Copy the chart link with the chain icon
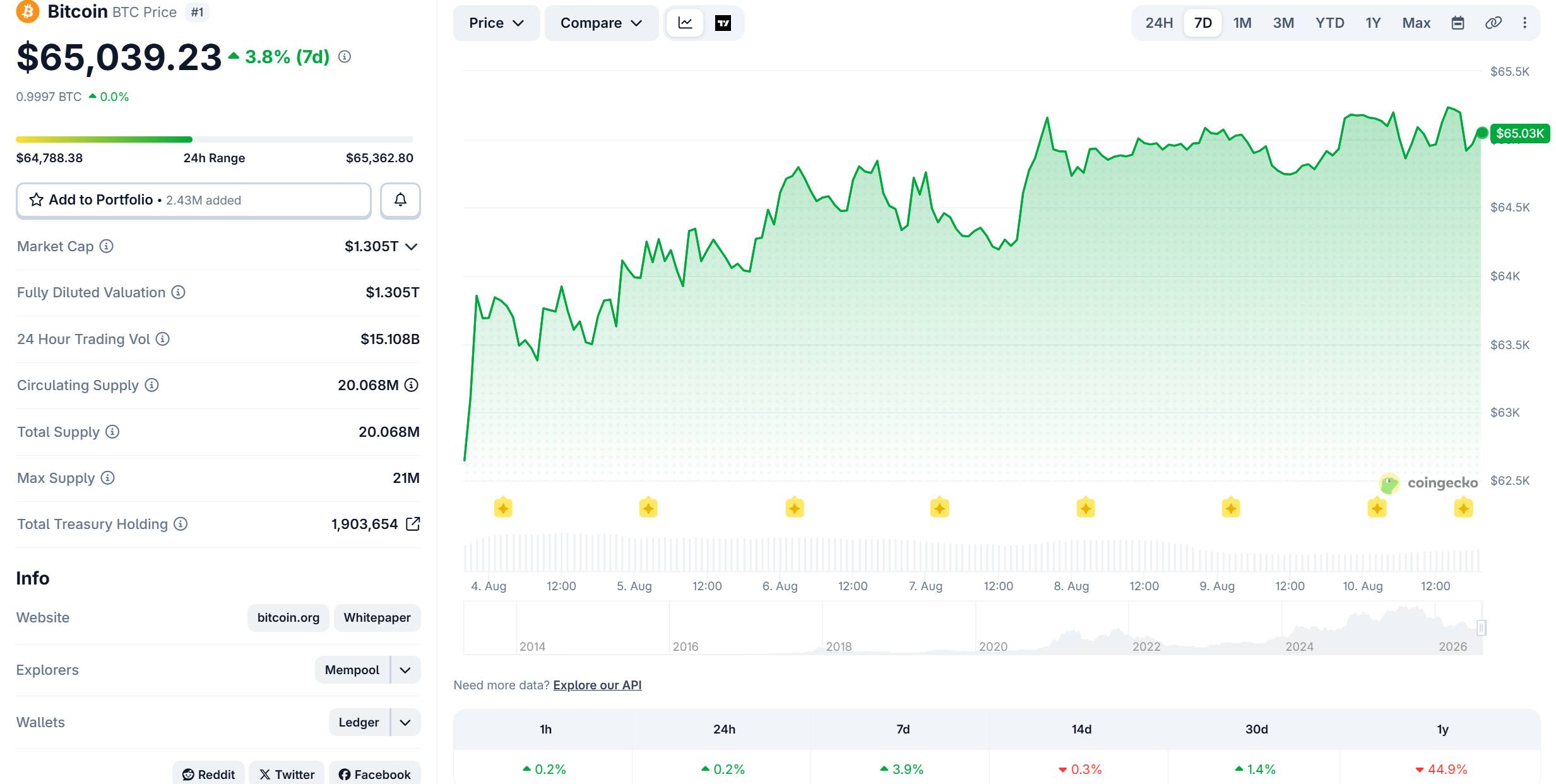Image resolution: width=1556 pixels, height=784 pixels. point(1493,23)
